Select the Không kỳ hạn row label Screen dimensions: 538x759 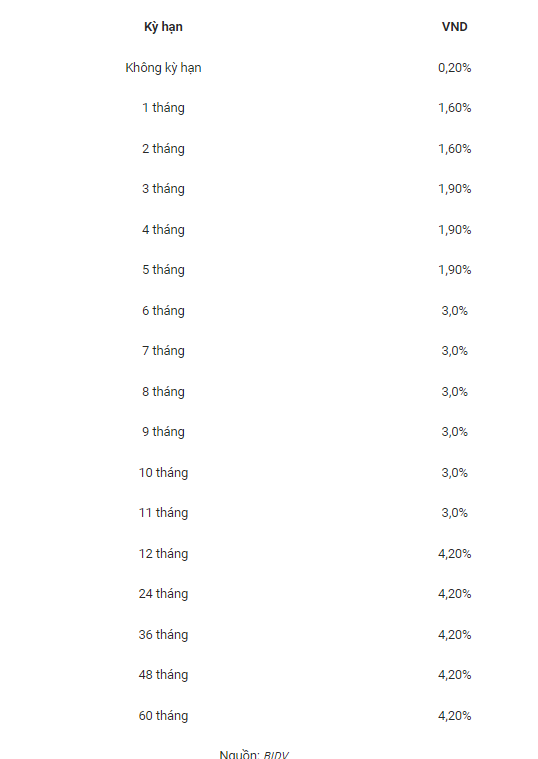pyautogui.click(x=163, y=68)
